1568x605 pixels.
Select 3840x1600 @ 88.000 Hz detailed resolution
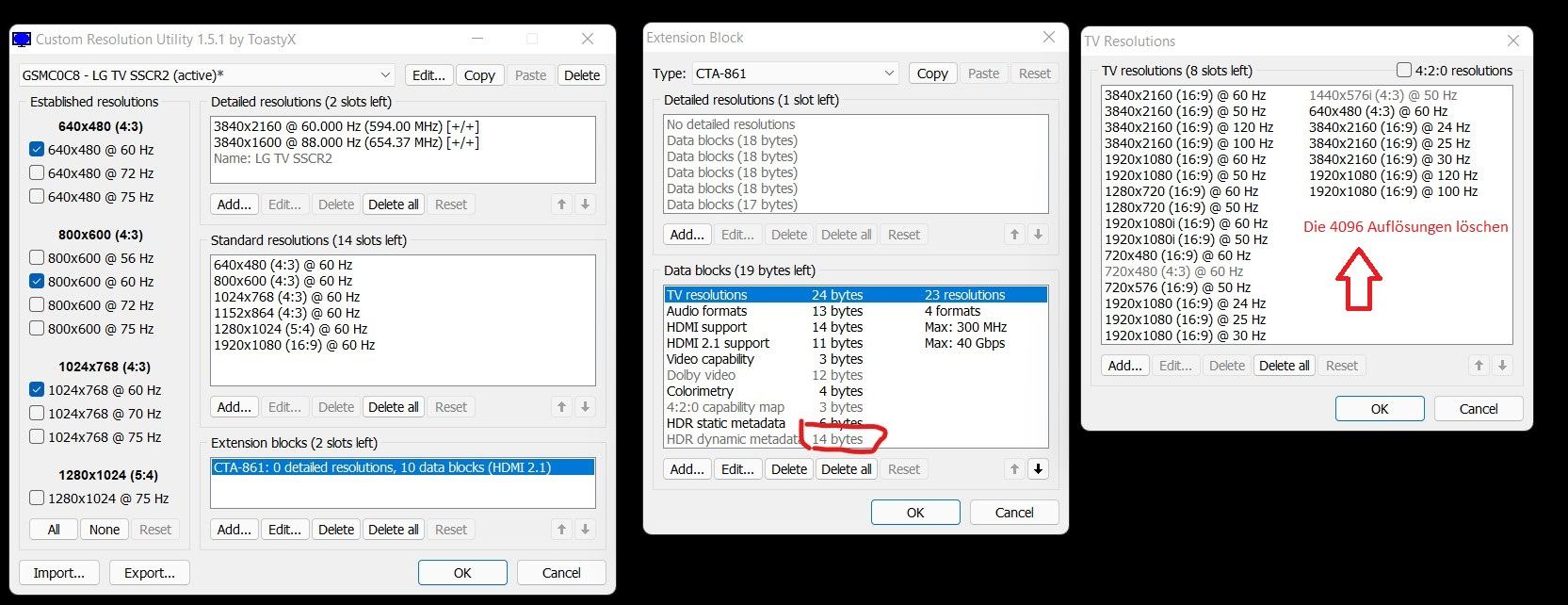tap(403, 142)
